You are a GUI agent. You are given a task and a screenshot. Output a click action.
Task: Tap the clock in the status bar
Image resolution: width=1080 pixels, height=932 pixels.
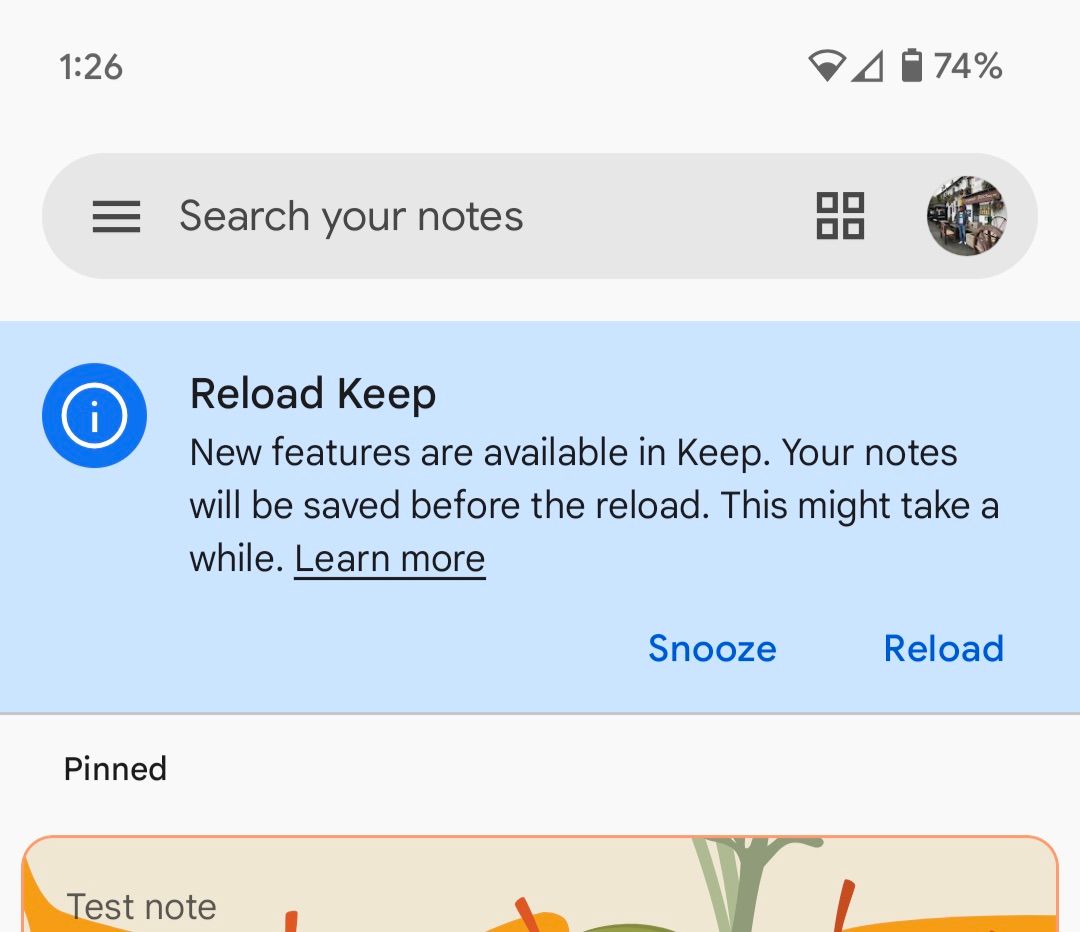[x=91, y=66]
